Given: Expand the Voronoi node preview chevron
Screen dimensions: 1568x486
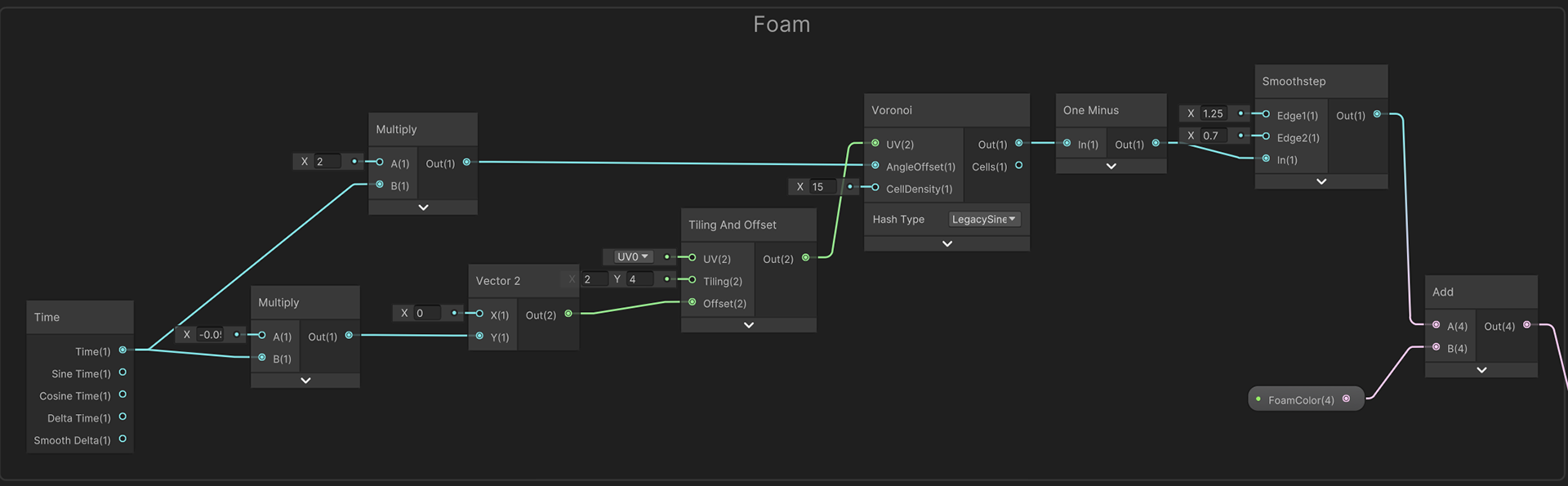Looking at the screenshot, I should (947, 243).
